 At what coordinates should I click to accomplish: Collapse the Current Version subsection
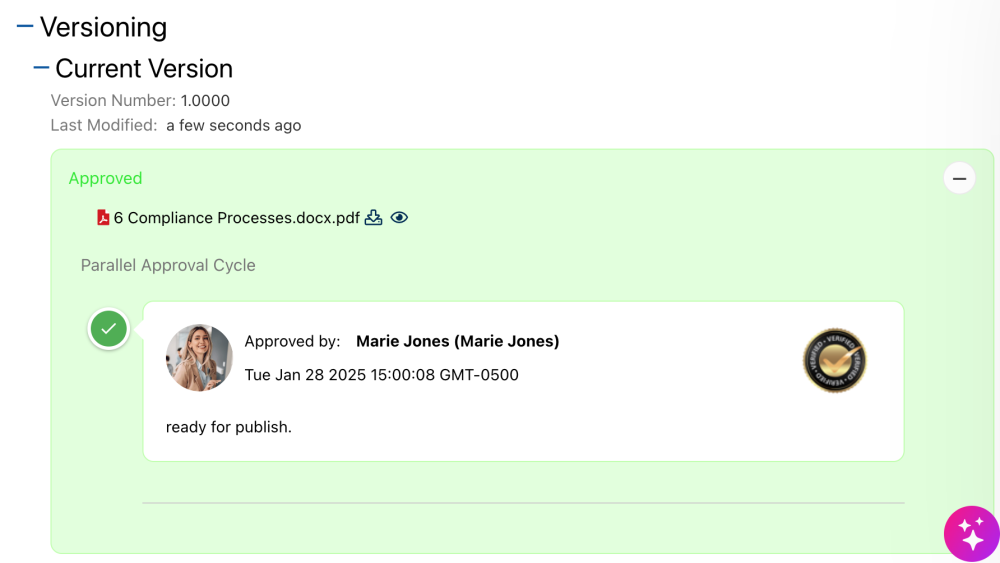point(41,68)
